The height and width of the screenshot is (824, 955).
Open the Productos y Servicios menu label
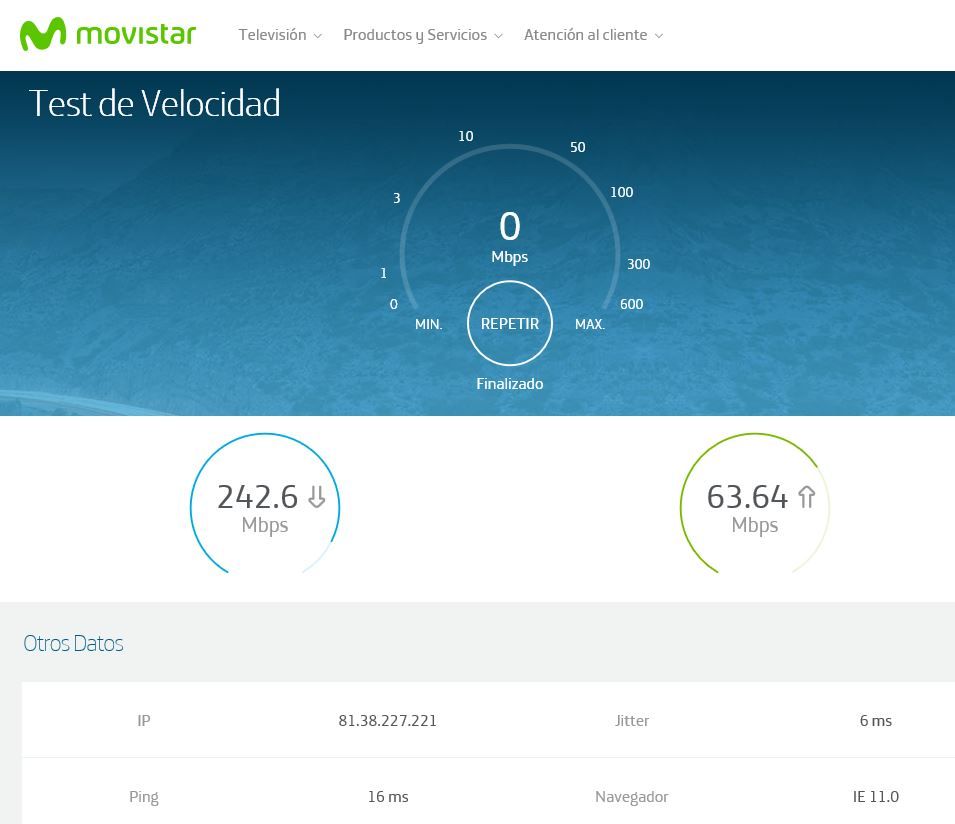point(415,35)
